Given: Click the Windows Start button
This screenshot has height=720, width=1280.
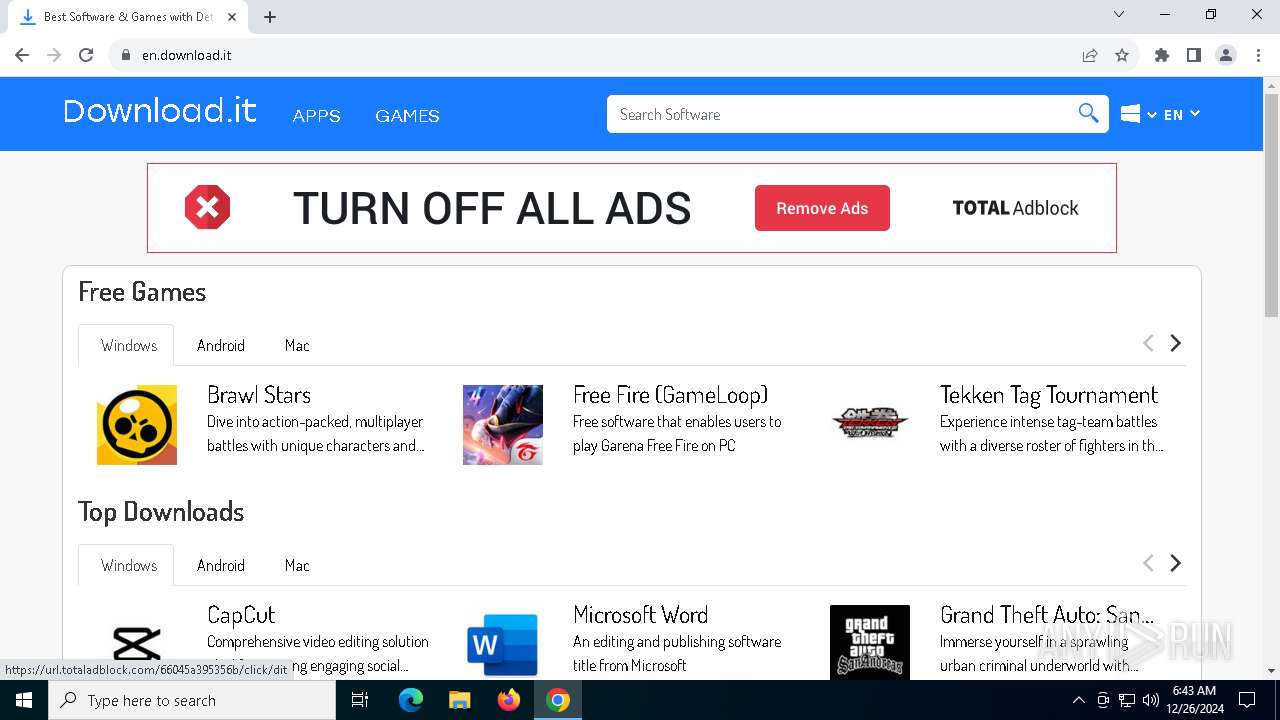Looking at the screenshot, I should tap(24, 700).
